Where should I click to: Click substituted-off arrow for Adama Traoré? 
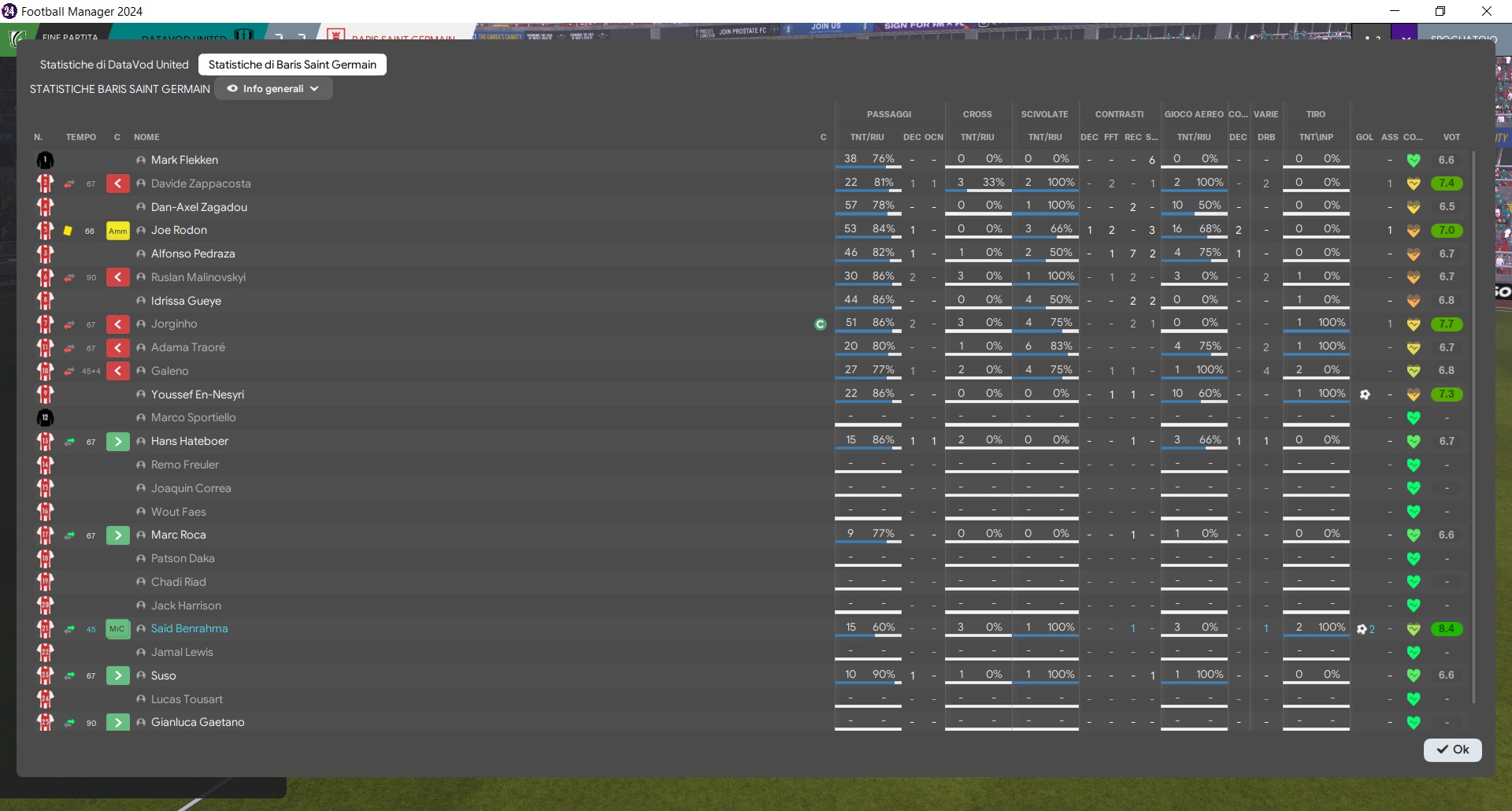(117, 348)
